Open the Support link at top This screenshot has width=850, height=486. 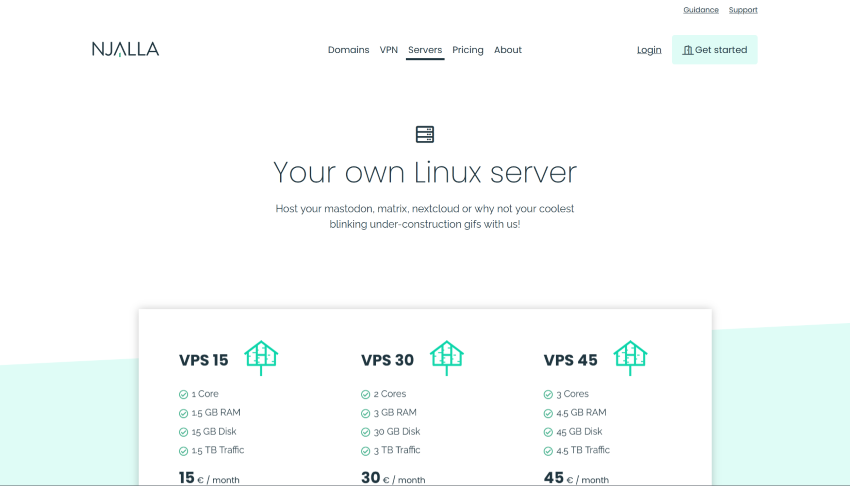(743, 10)
